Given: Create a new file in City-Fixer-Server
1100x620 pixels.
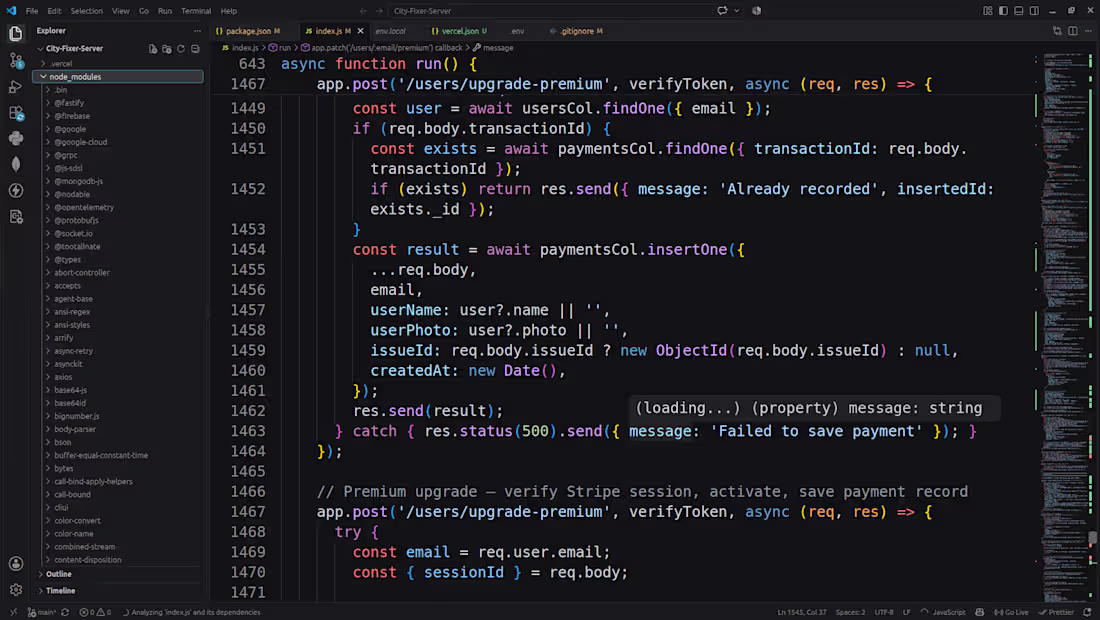Looking at the screenshot, I should (153, 49).
